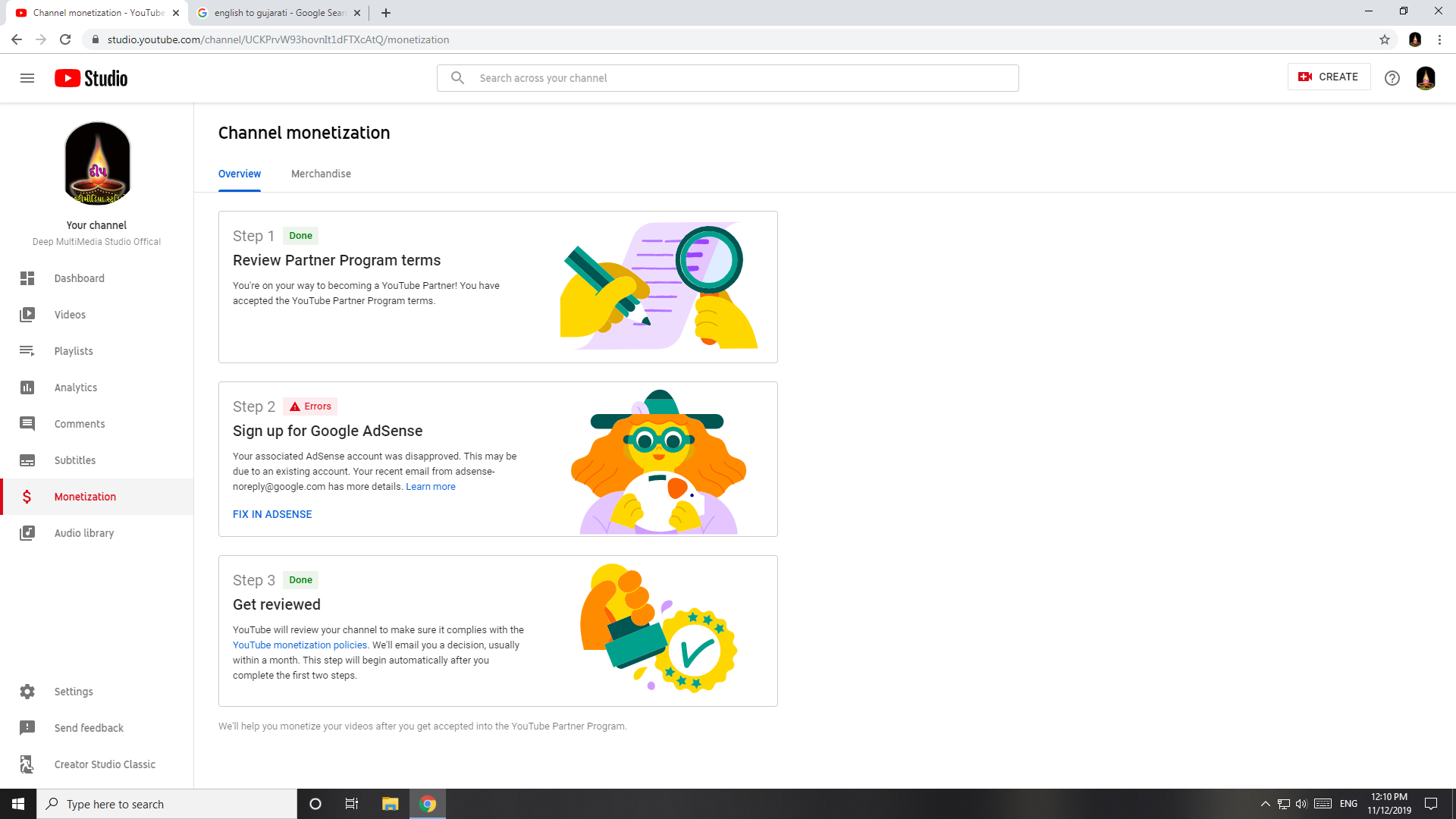Open Task View on taskbar

(x=352, y=804)
